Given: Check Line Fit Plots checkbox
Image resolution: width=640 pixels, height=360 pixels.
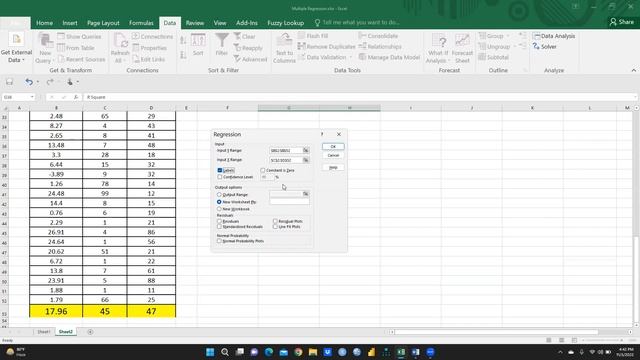Looking at the screenshot, I should point(275,227).
